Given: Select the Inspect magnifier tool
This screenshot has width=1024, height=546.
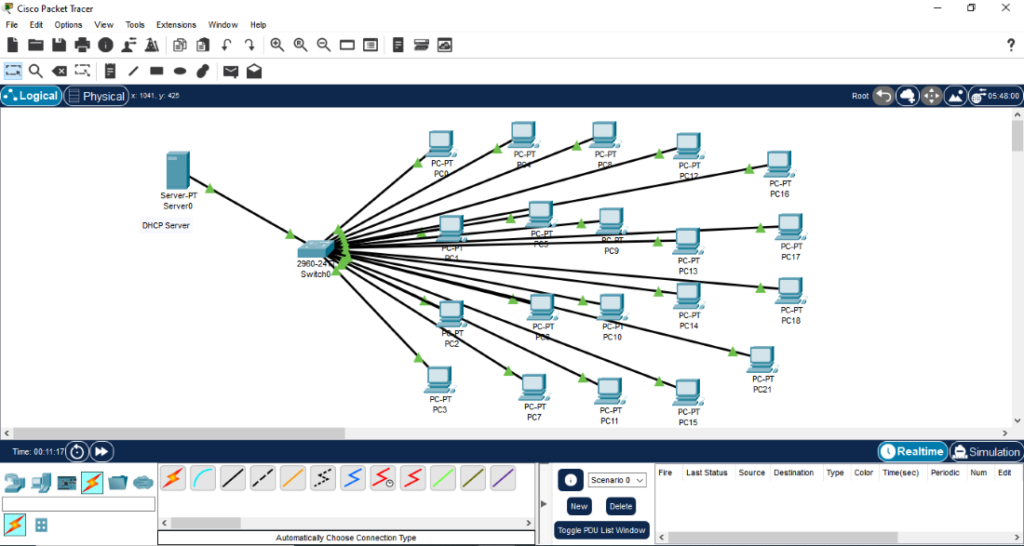Looking at the screenshot, I should [x=36, y=71].
